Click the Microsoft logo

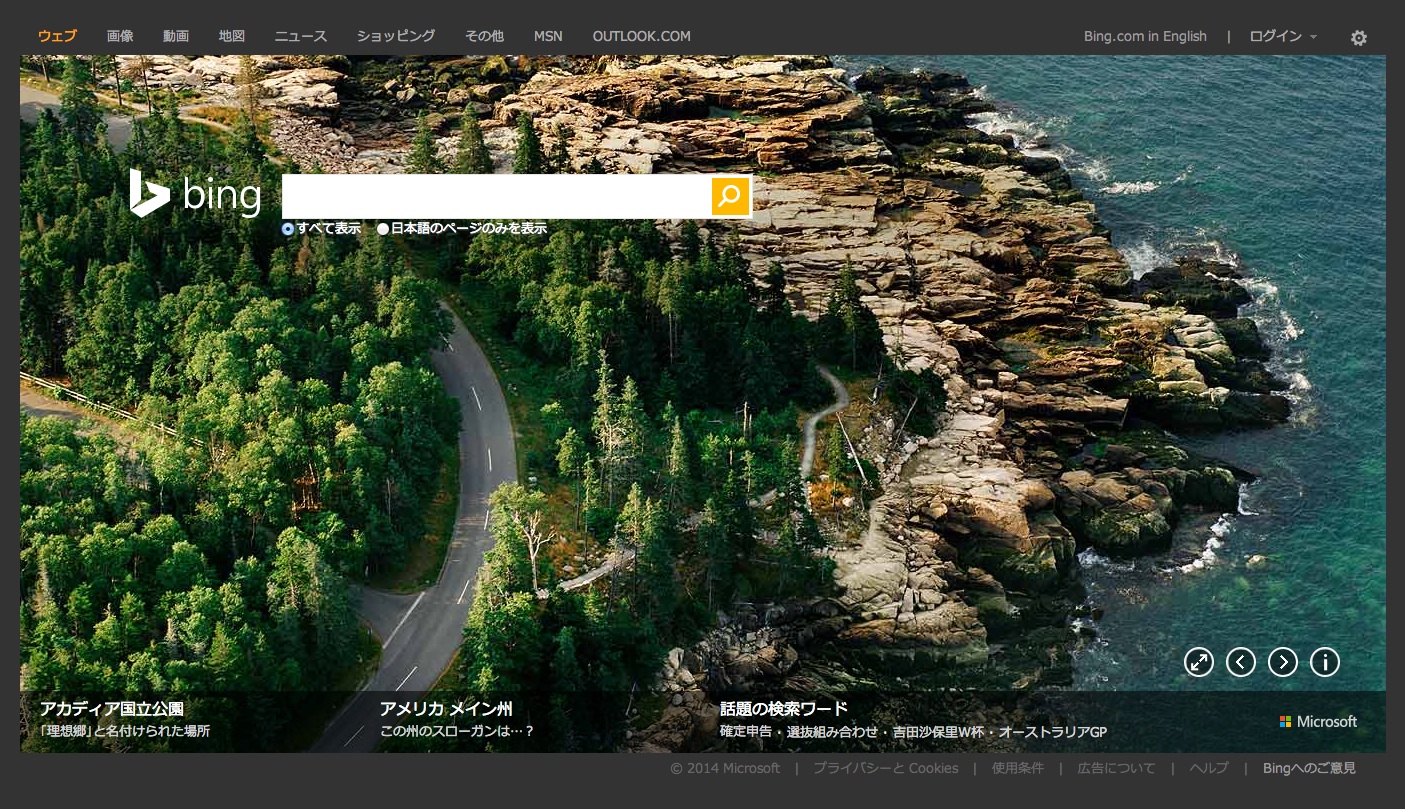pyautogui.click(x=1318, y=721)
